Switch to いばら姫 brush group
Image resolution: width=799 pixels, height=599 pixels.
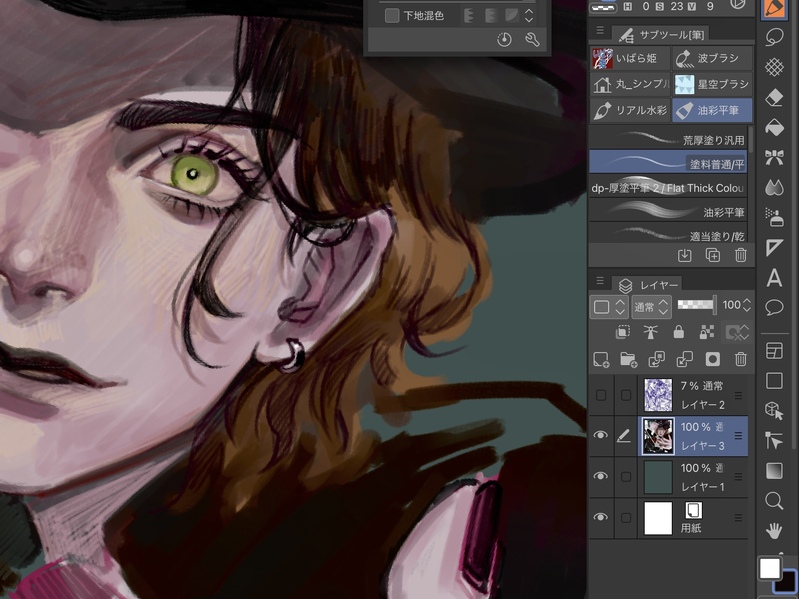(630, 59)
